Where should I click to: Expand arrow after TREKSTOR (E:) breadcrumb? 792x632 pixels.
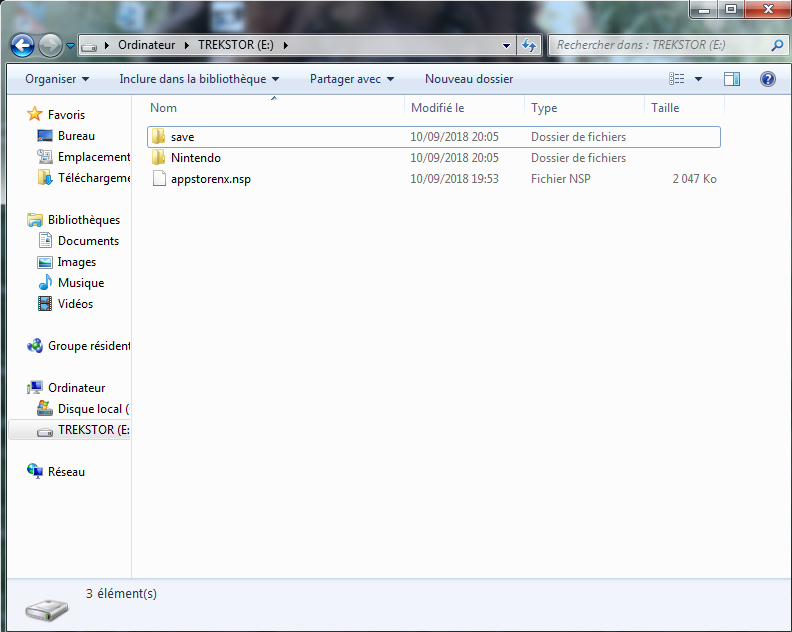tap(286, 45)
